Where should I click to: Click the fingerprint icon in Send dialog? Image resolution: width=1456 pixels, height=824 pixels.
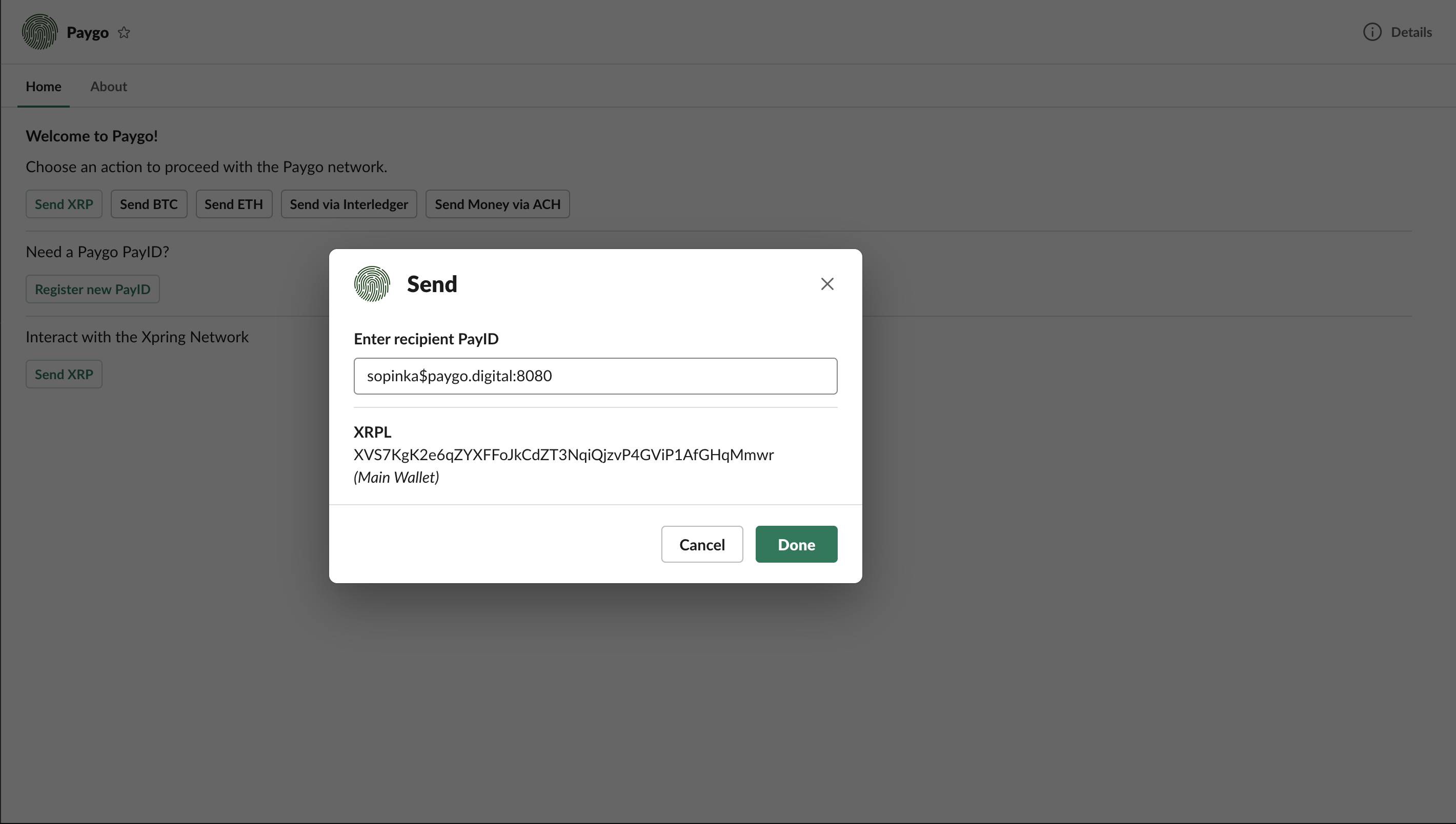(372, 284)
